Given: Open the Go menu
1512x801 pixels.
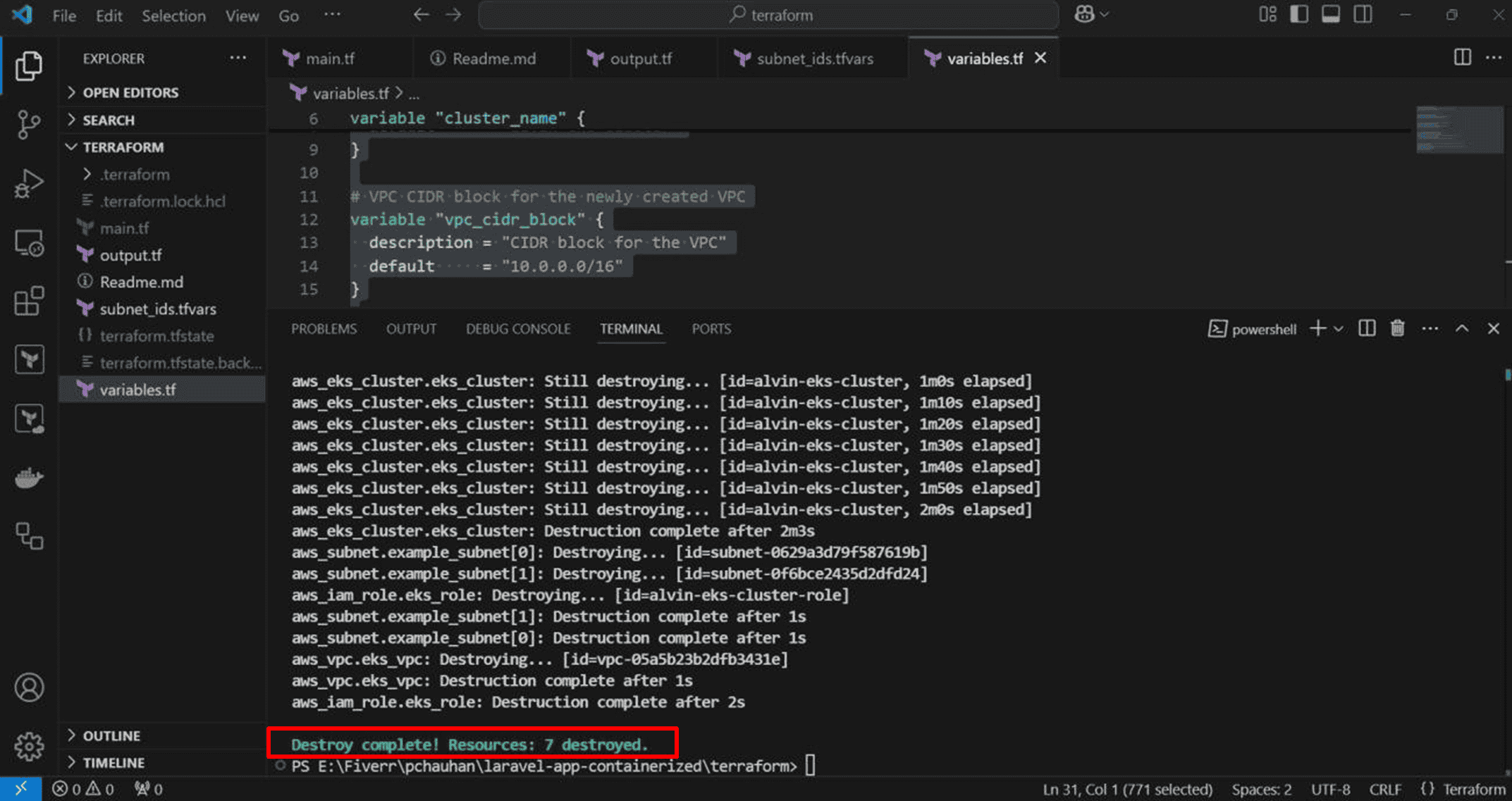Looking at the screenshot, I should coord(288,15).
